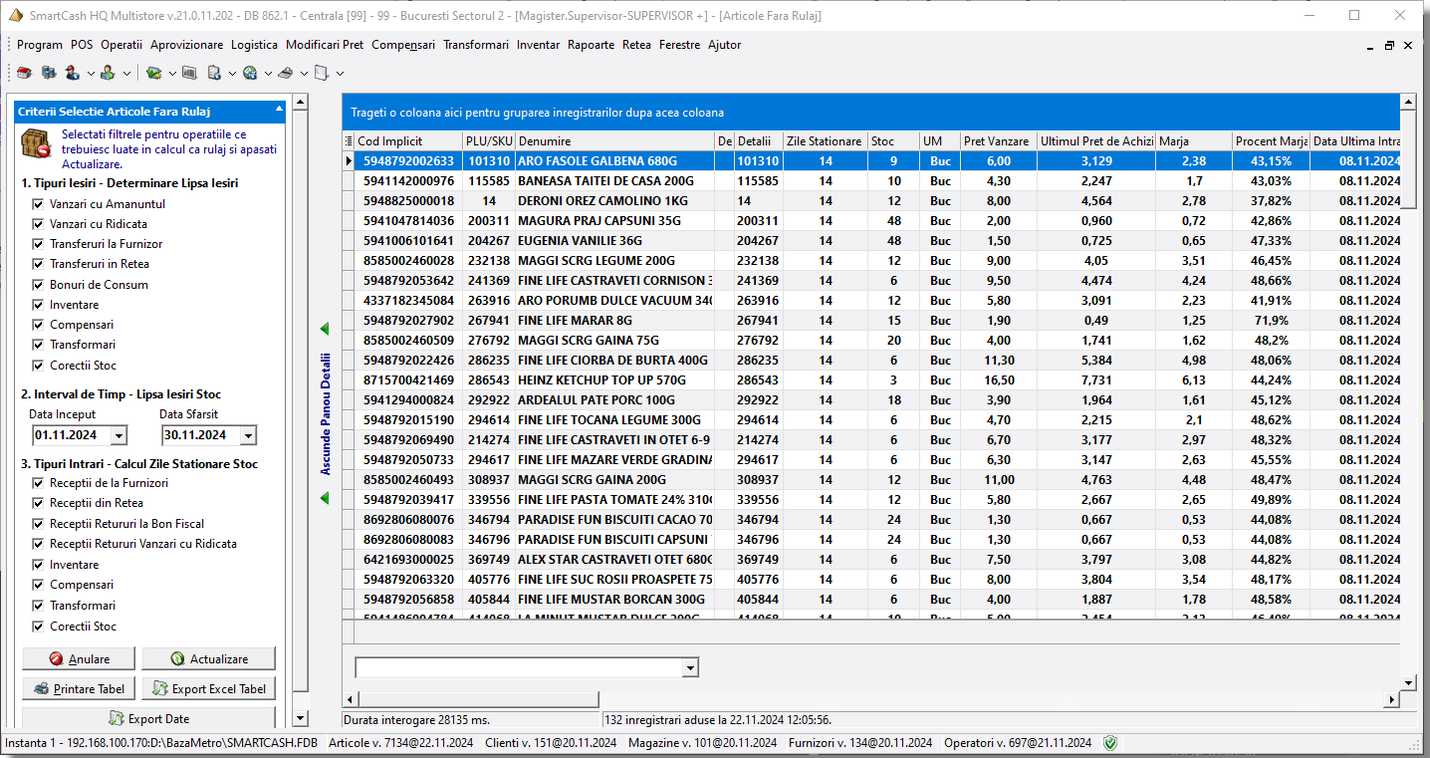This screenshot has width=1430, height=758.
Task: Click the office buildings toolbar icon
Action: point(48,73)
